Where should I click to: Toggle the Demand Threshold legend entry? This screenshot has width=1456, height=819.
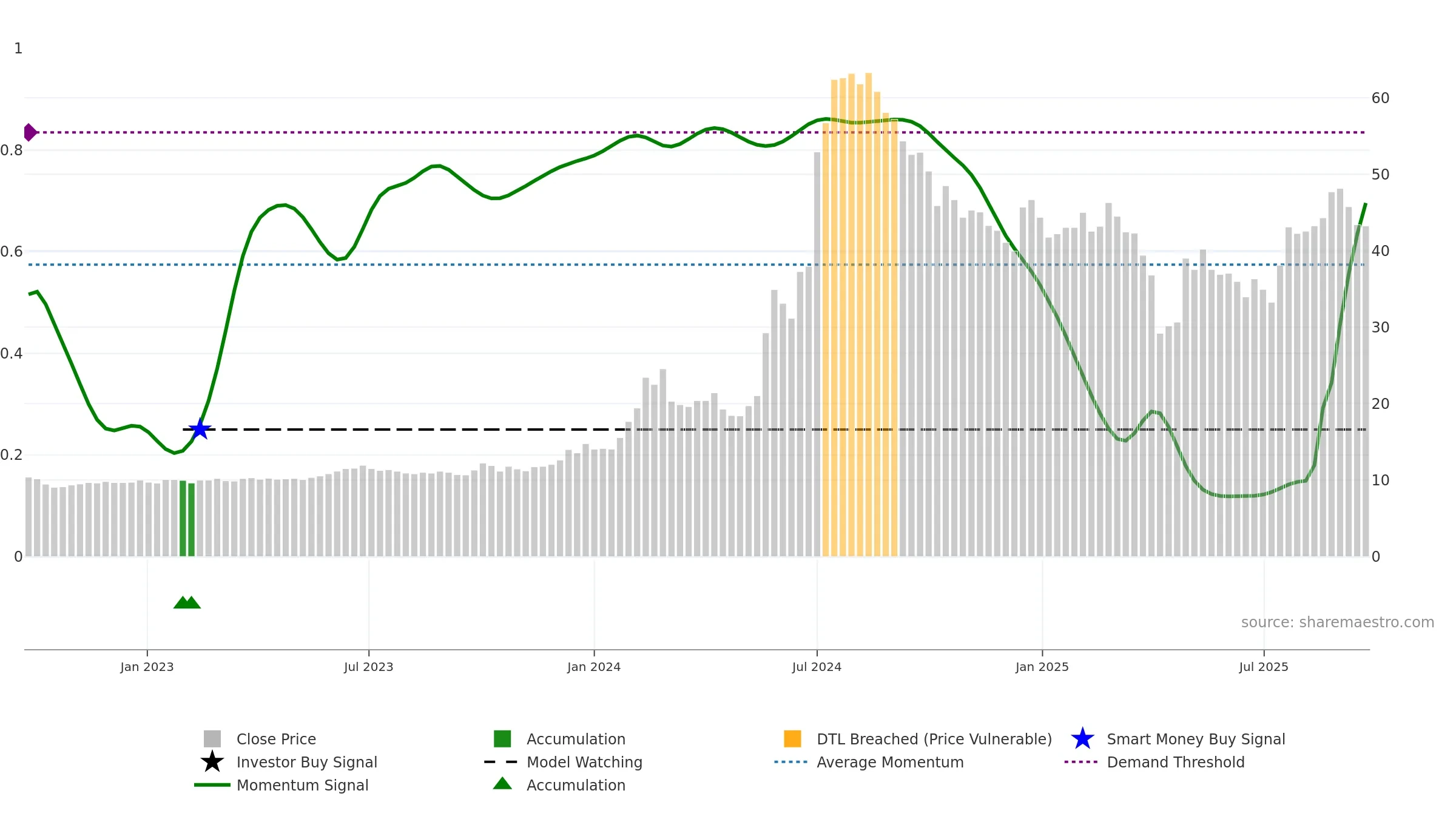point(1154,762)
